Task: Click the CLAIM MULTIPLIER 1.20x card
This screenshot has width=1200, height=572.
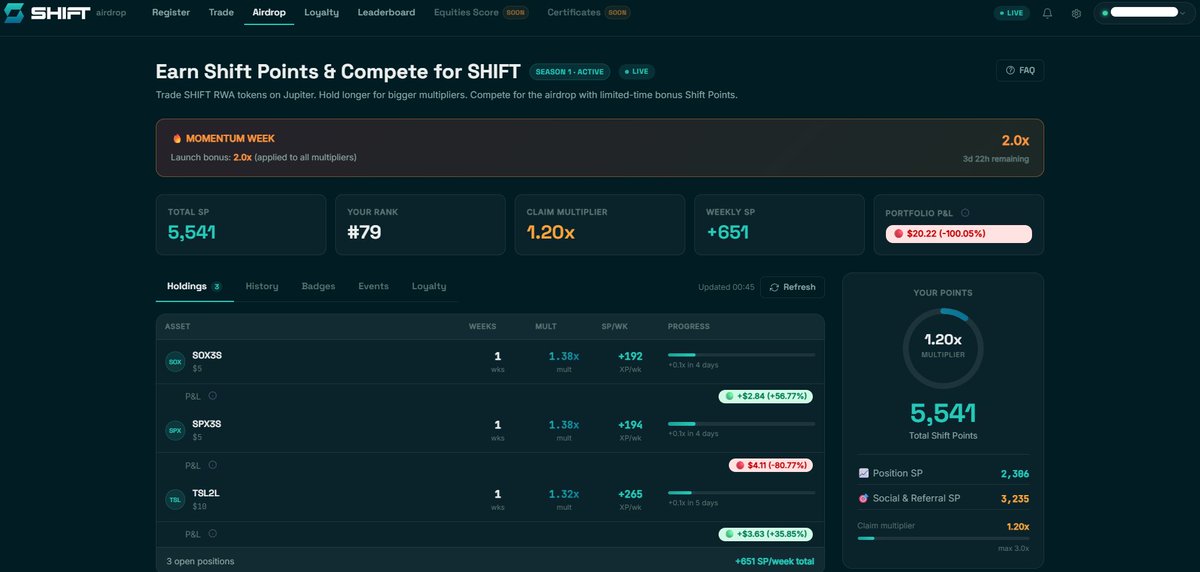Action: [x=600, y=225]
